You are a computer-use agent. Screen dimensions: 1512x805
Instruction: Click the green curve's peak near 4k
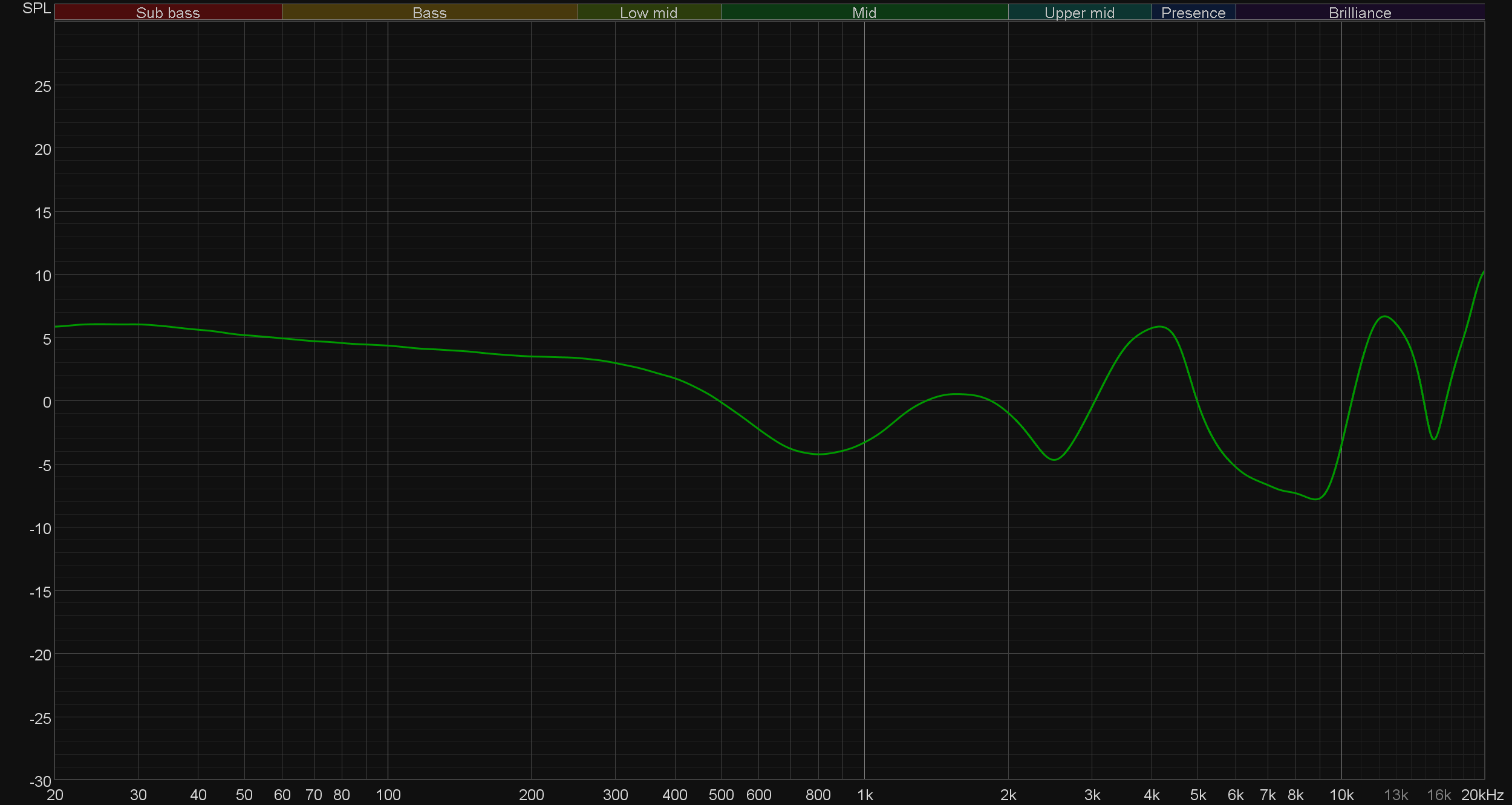coord(1159,327)
